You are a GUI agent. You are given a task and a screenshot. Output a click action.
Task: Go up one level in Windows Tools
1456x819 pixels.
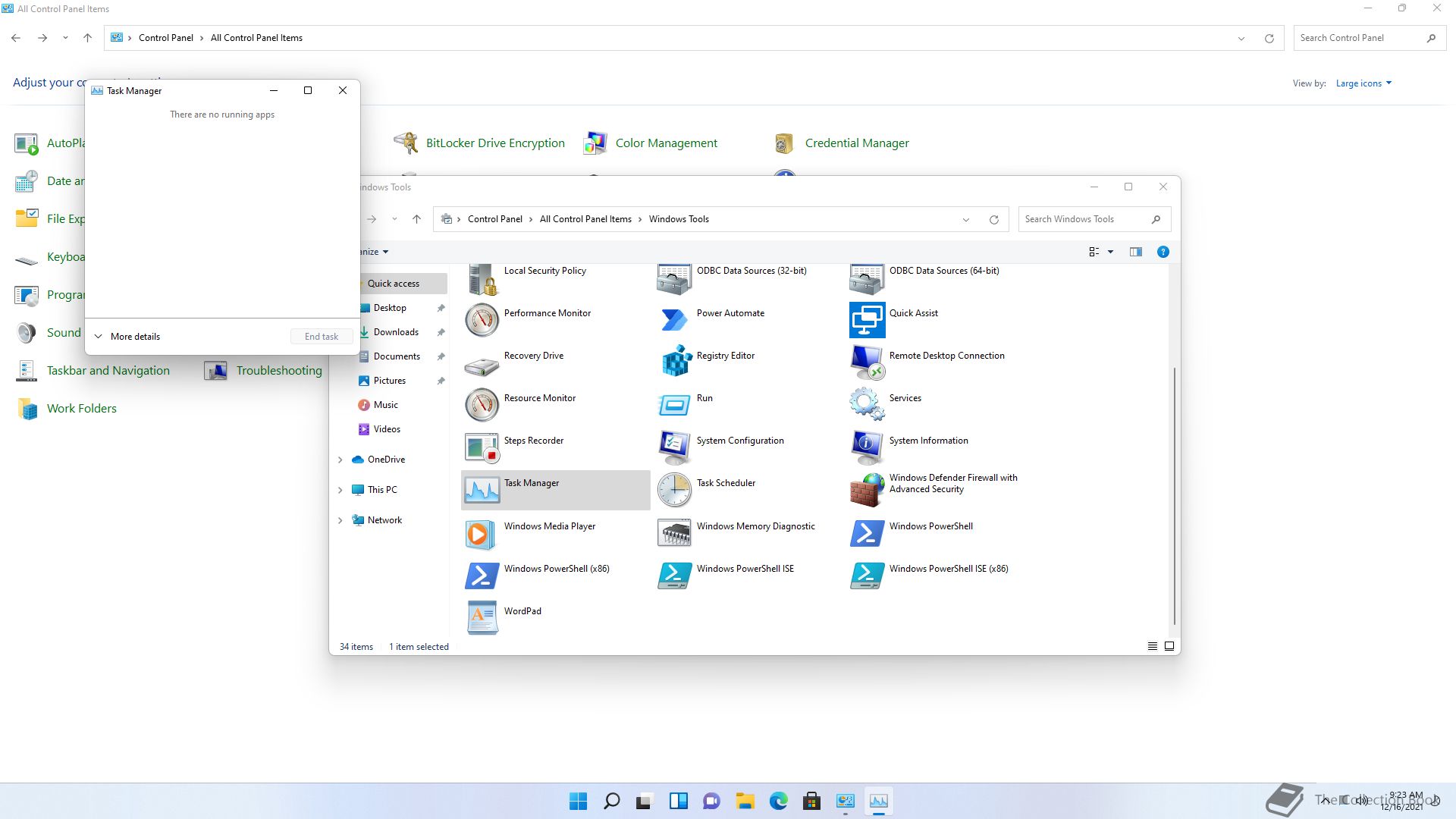point(416,219)
